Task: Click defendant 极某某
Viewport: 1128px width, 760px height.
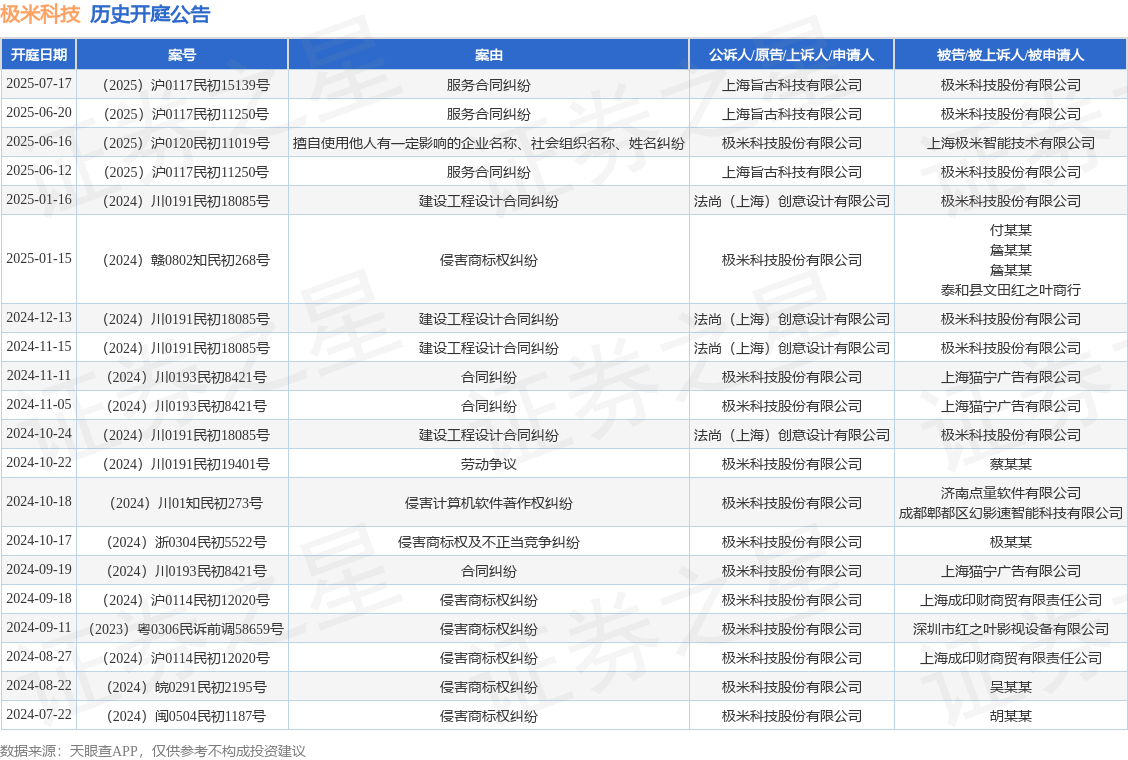Action: [1010, 542]
